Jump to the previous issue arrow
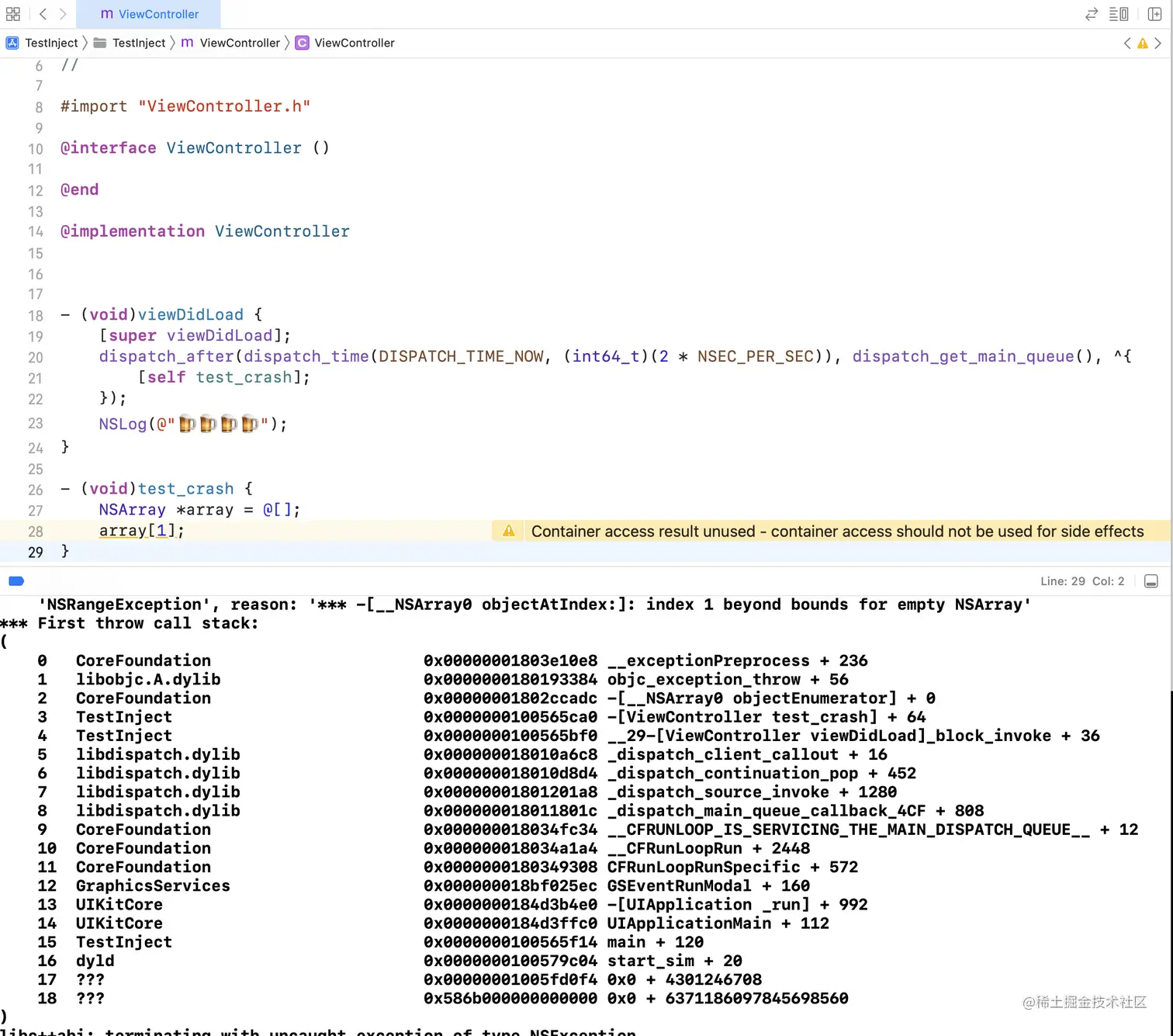The height and width of the screenshot is (1036, 1173). point(1127,43)
